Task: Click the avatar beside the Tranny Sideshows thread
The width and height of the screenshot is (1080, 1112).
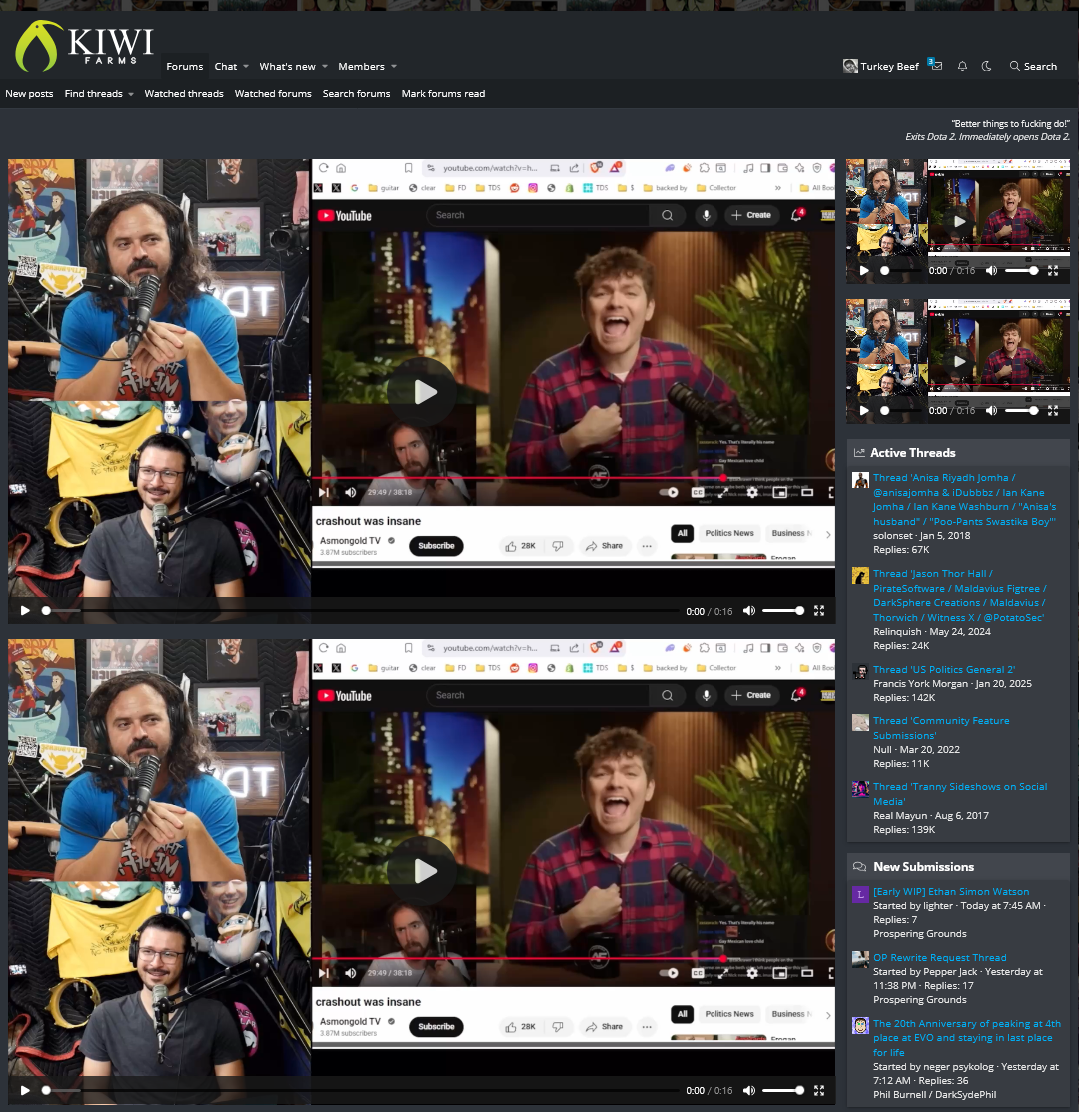Action: coord(860,789)
